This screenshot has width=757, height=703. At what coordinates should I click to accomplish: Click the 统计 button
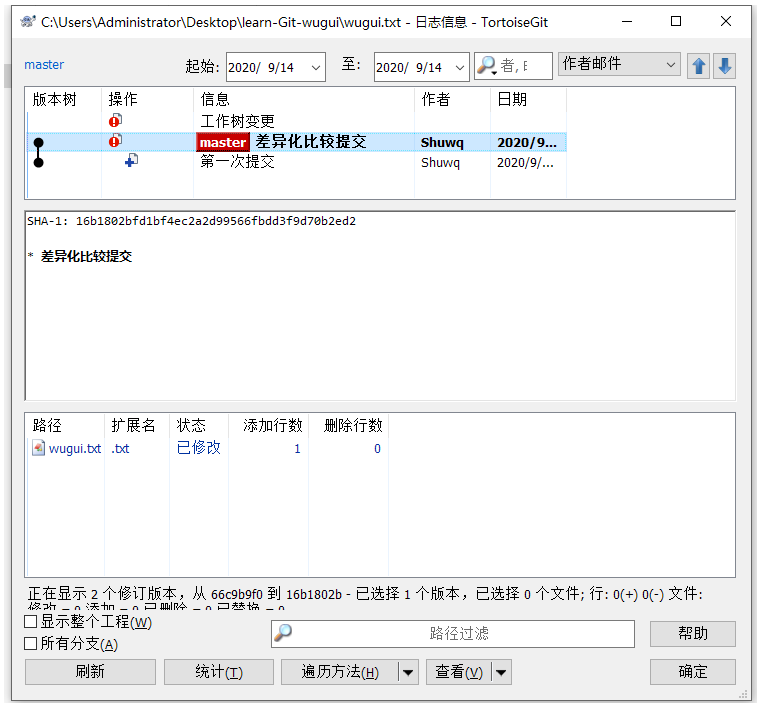(x=219, y=672)
